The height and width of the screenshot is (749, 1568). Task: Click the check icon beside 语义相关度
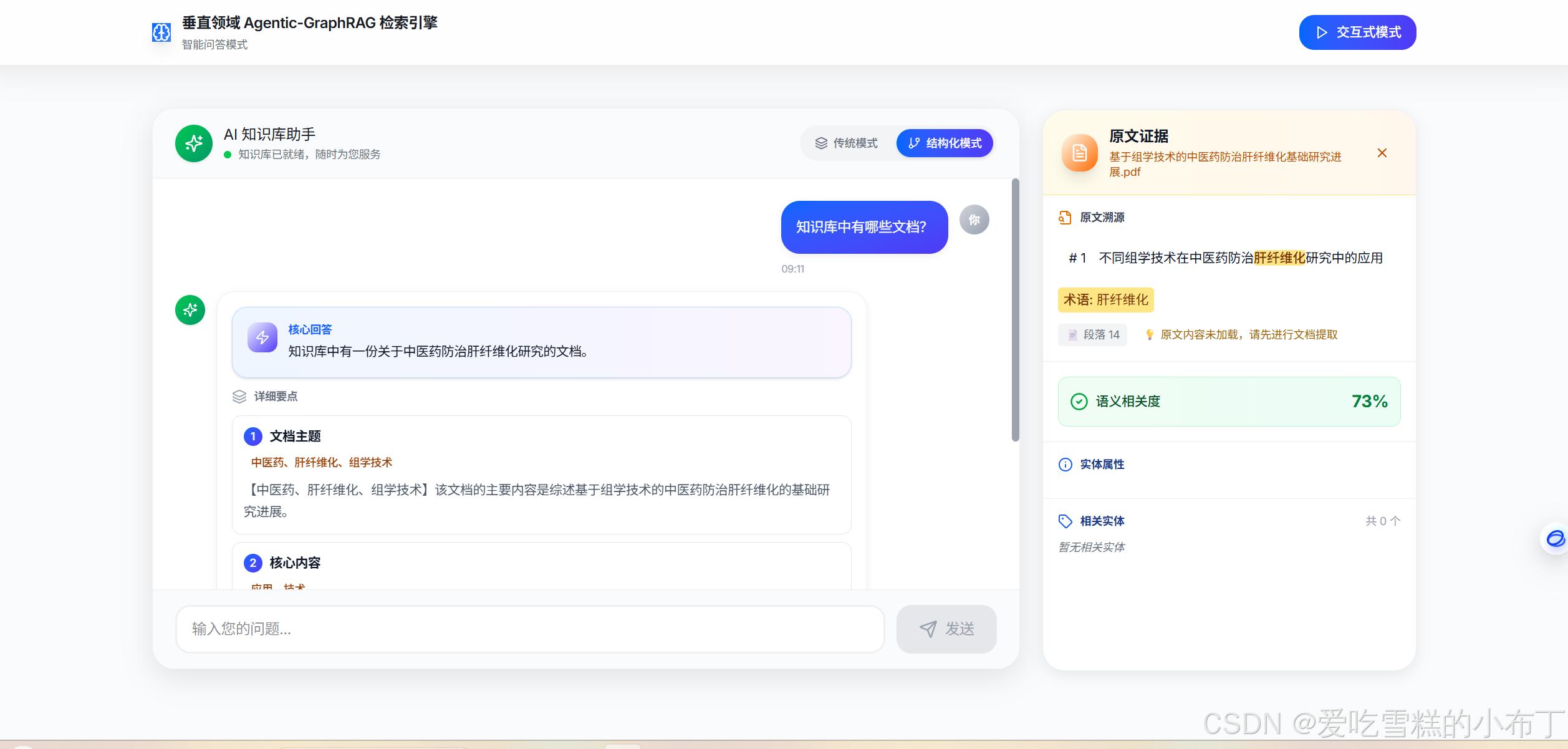pos(1079,402)
